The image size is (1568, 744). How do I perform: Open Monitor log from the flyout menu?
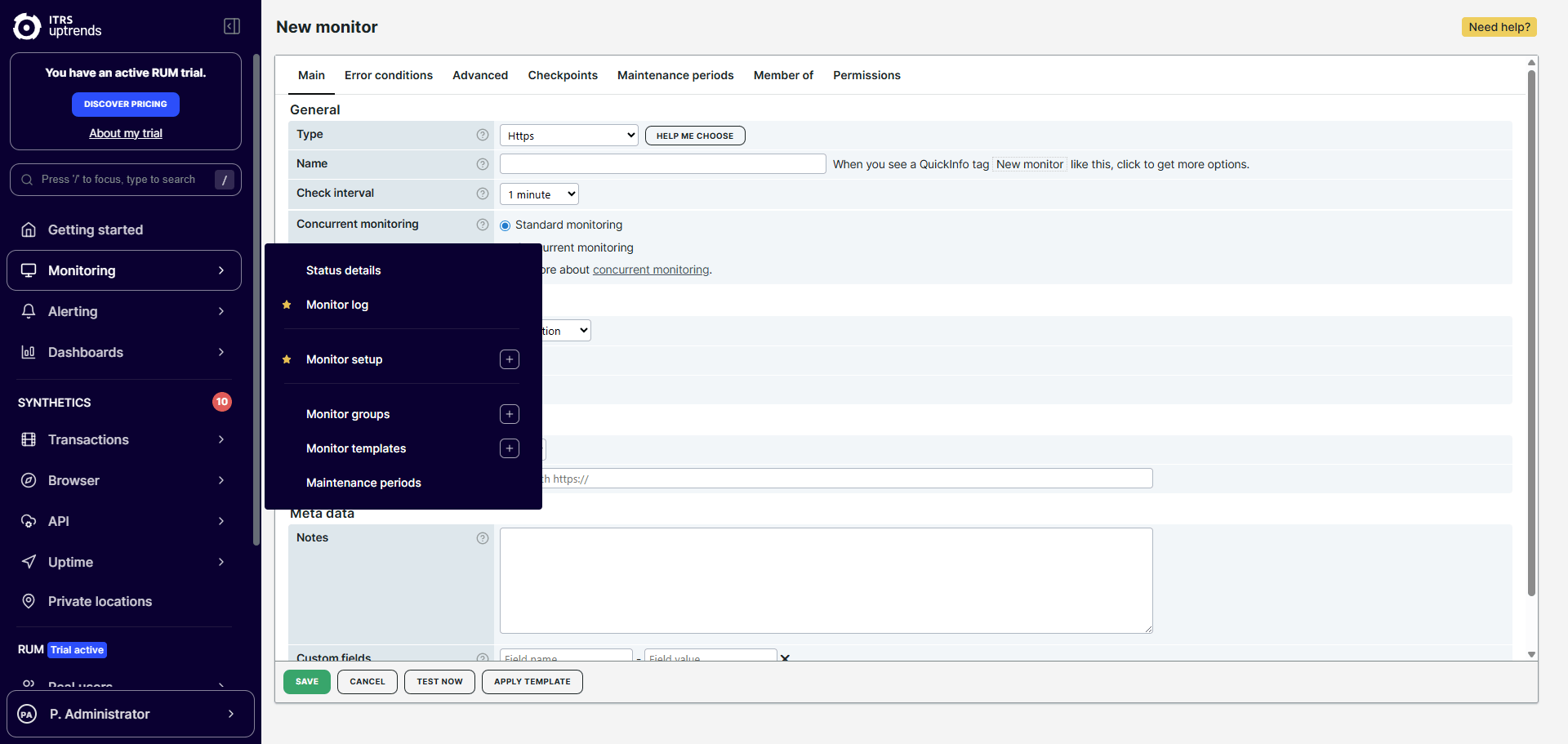(337, 305)
